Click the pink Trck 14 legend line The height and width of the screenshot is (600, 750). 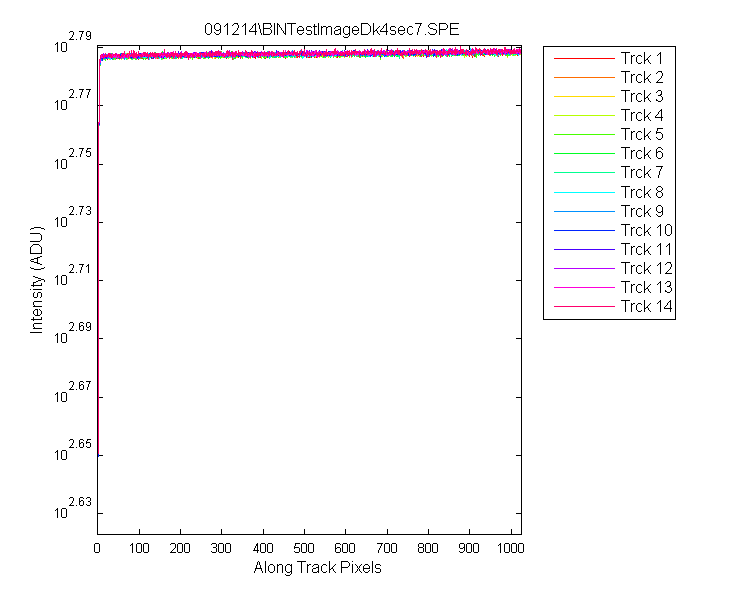584,306
